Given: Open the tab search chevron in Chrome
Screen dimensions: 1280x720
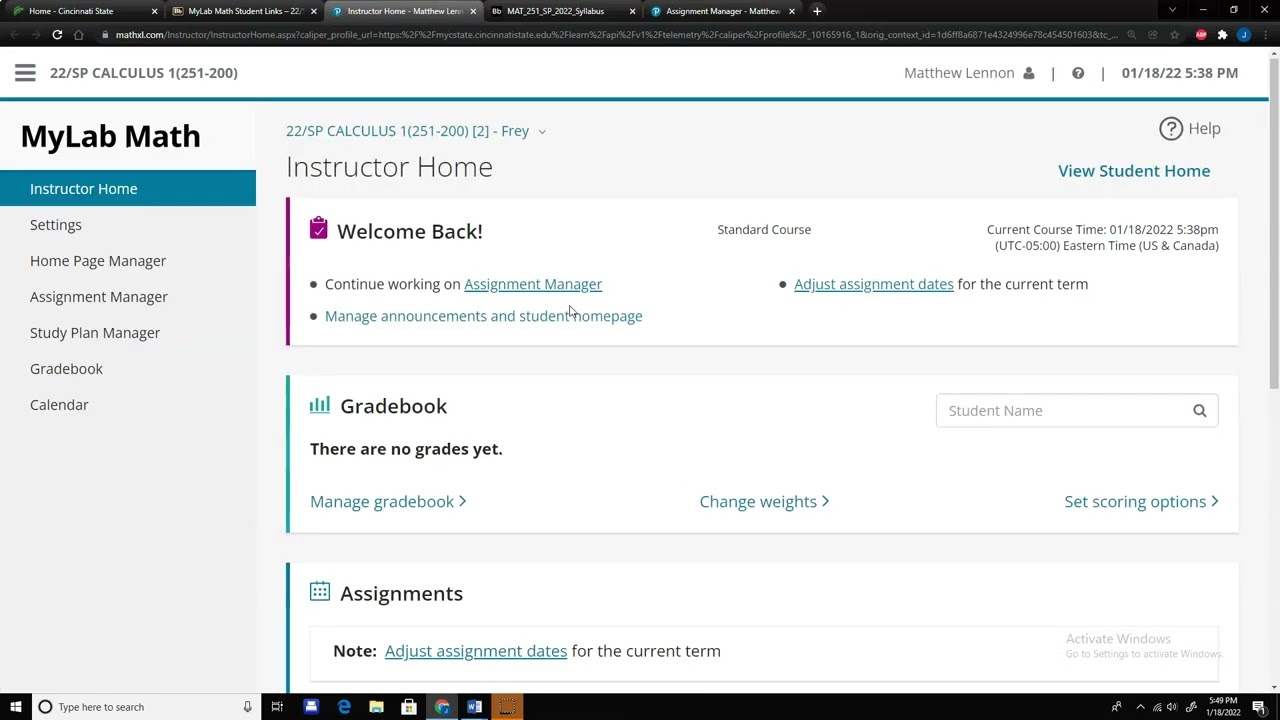Looking at the screenshot, I should 1173,10.
